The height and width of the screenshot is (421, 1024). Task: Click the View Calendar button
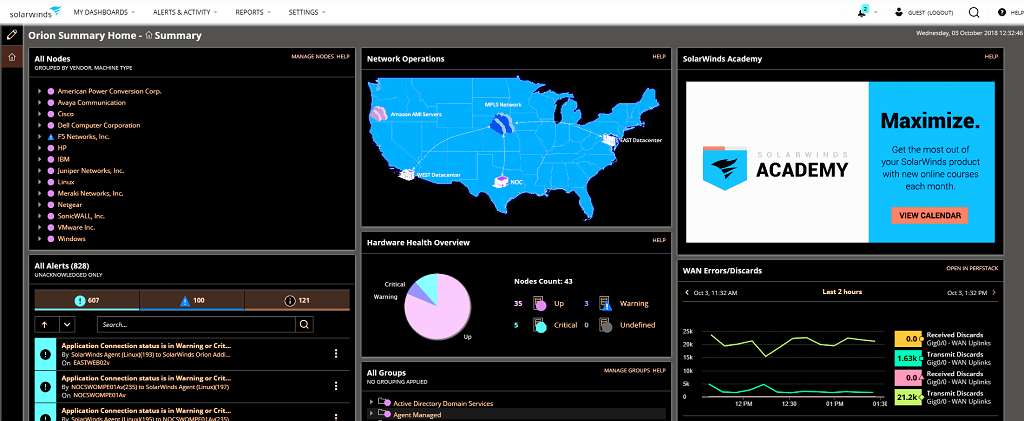click(929, 215)
